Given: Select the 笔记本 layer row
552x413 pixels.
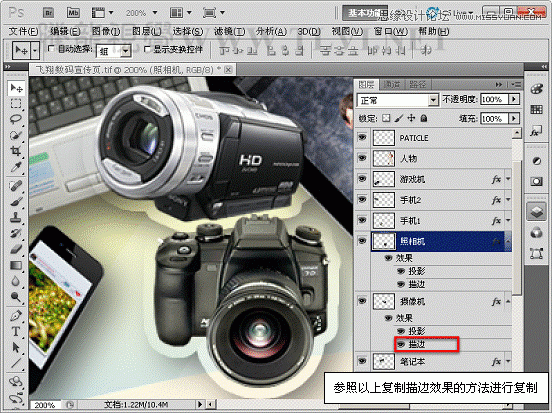Looking at the screenshot, I should tap(434, 361).
